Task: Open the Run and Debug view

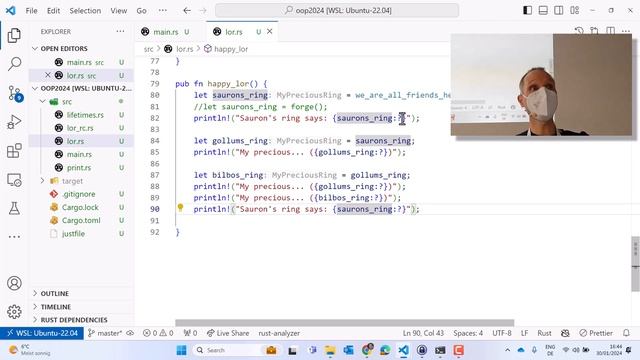Action: coord(14,122)
